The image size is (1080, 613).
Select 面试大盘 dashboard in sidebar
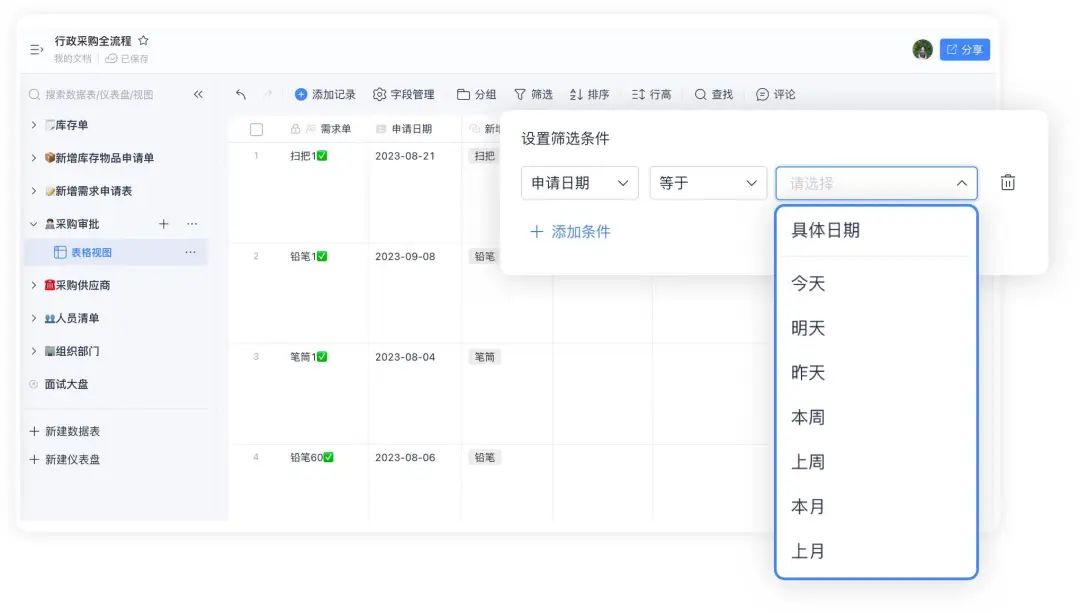coord(66,384)
